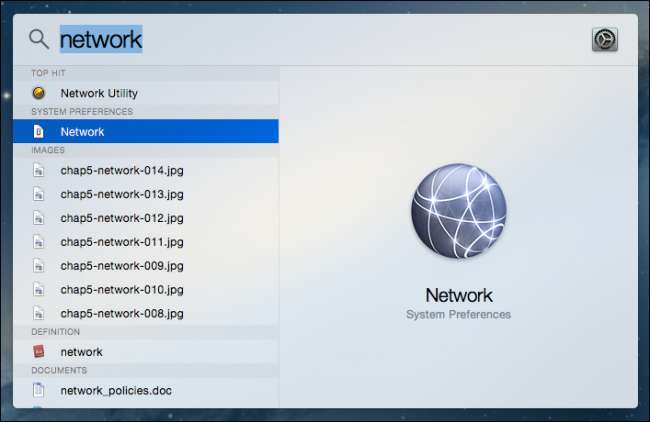Viewport: 650px width, 422px height.
Task: Select result chap5-network-008.jpg
Action: pos(146,313)
